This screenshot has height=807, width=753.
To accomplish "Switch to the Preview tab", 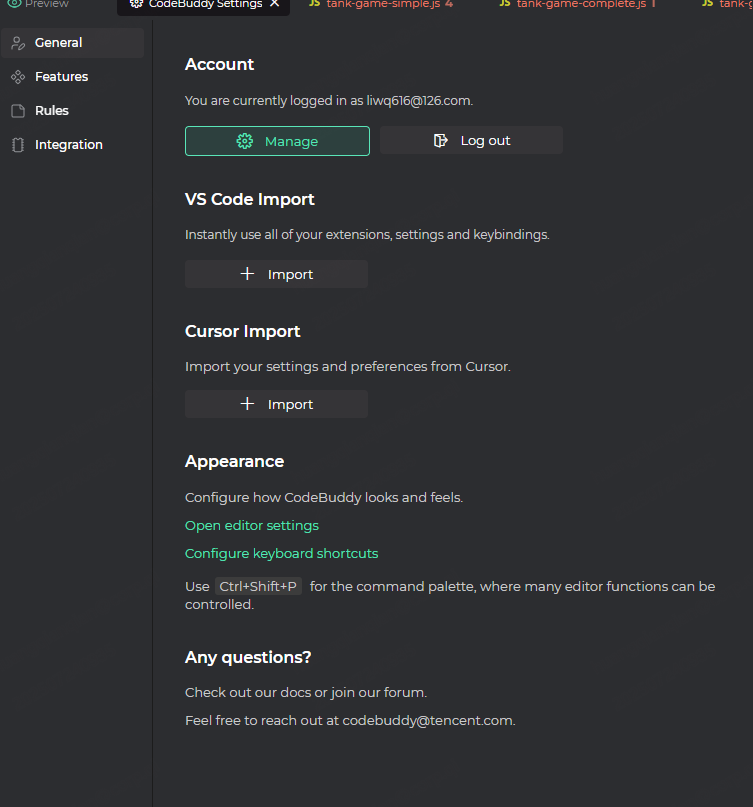I will [x=39, y=4].
